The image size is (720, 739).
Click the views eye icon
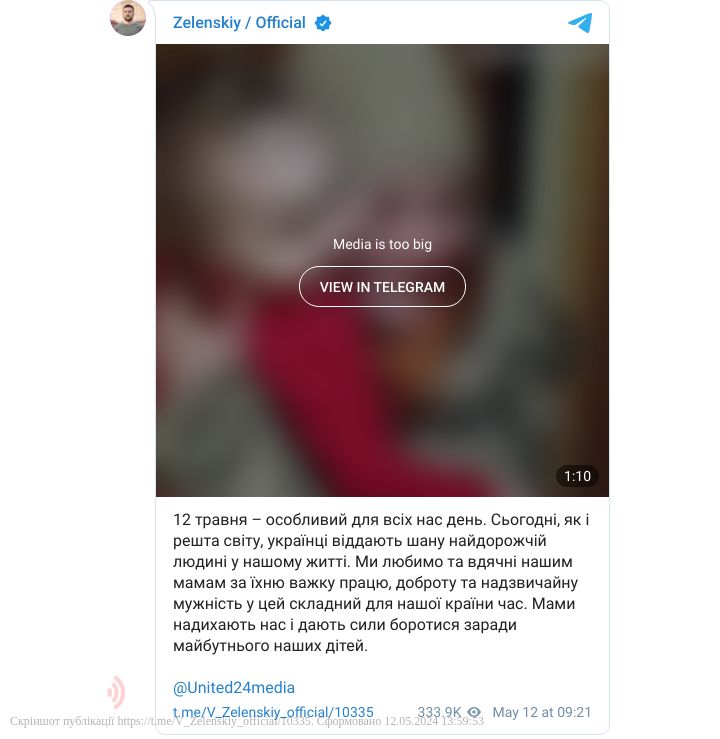[x=475, y=712]
